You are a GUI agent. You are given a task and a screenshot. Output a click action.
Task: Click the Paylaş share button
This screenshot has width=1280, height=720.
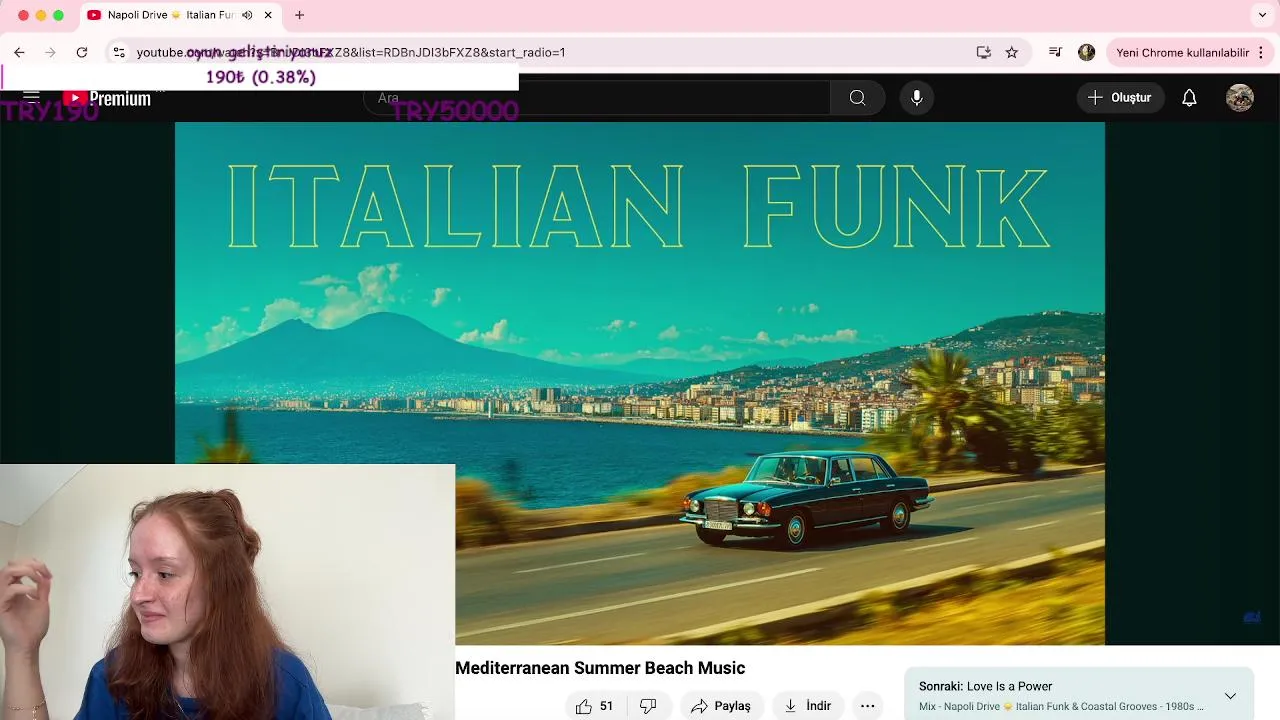coord(721,706)
